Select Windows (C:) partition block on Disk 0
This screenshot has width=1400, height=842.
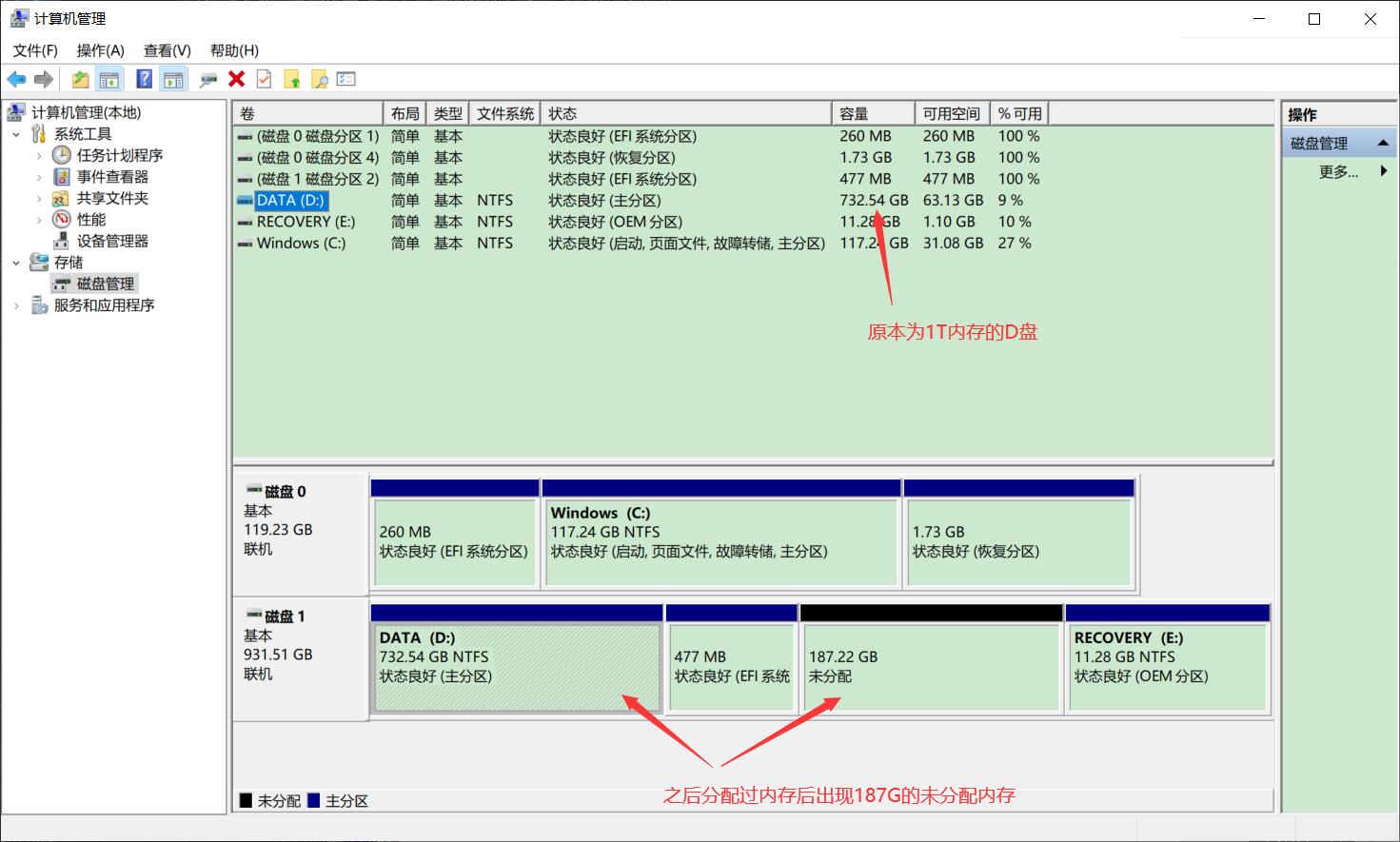pos(721,533)
